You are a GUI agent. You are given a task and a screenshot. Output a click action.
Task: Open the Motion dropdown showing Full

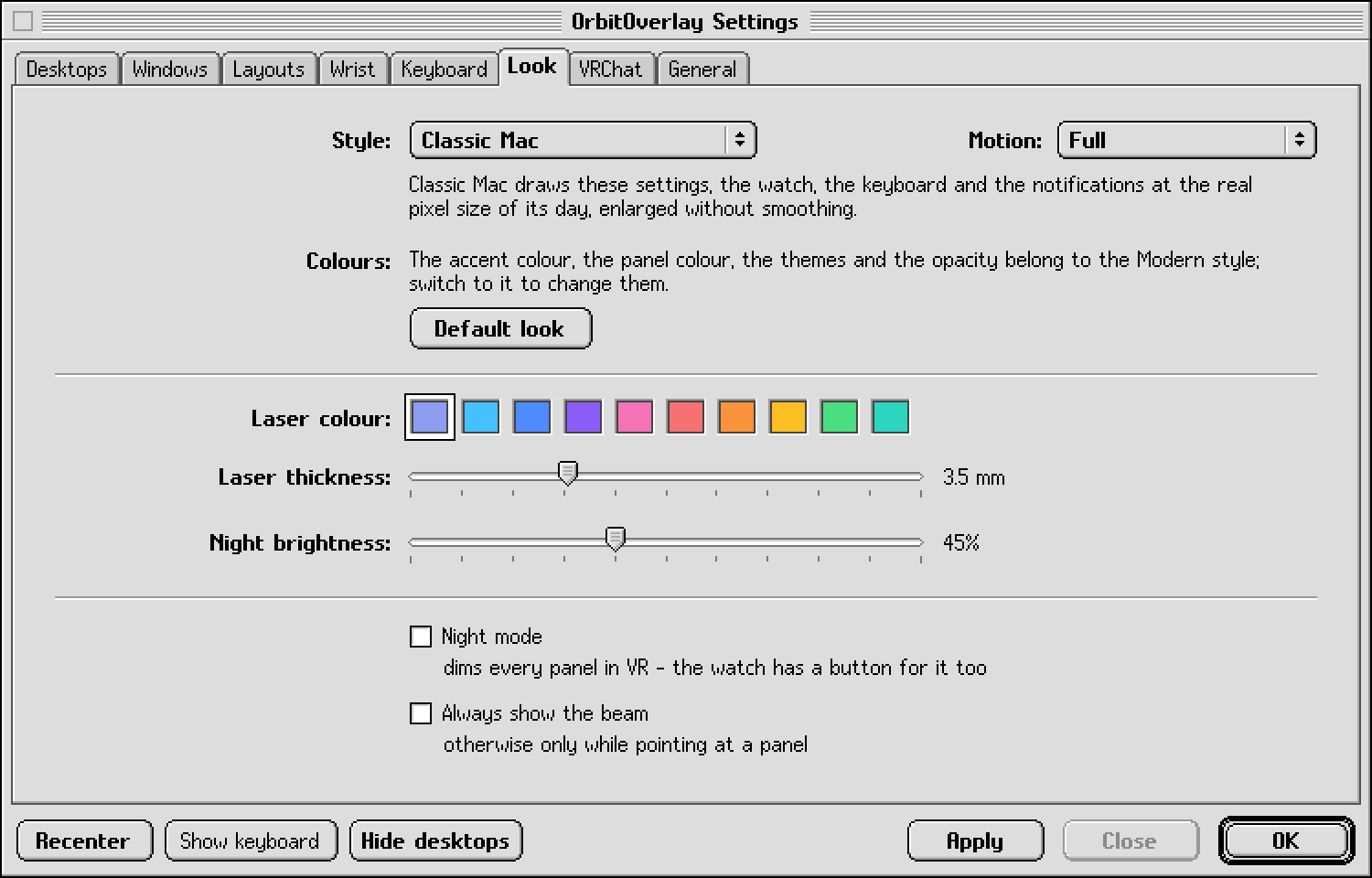pyautogui.click(x=1186, y=140)
